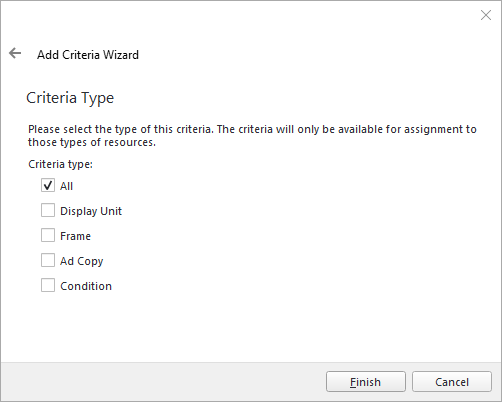Click the instruction paragraph about criteria assignment
The image size is (502, 402).
(x=252, y=136)
